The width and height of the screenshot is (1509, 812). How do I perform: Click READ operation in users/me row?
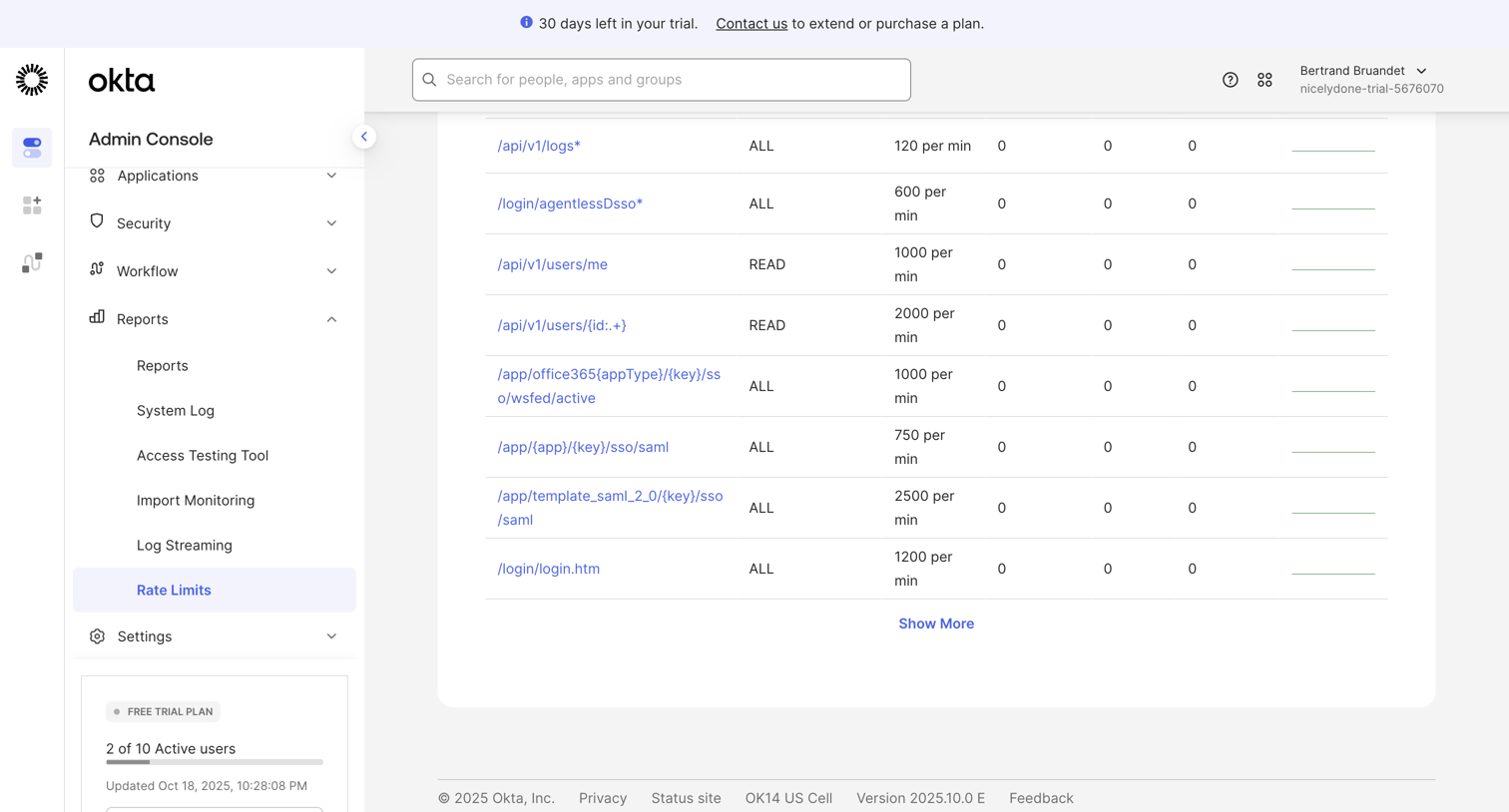pos(767,264)
